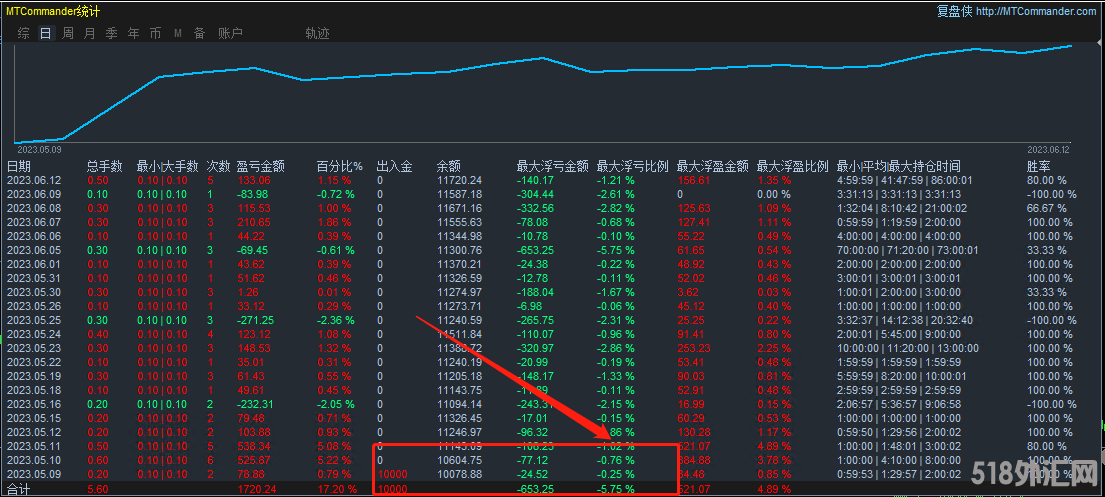The height and width of the screenshot is (497, 1105).
Task: Open the 备 notes tab
Action: pos(199,33)
